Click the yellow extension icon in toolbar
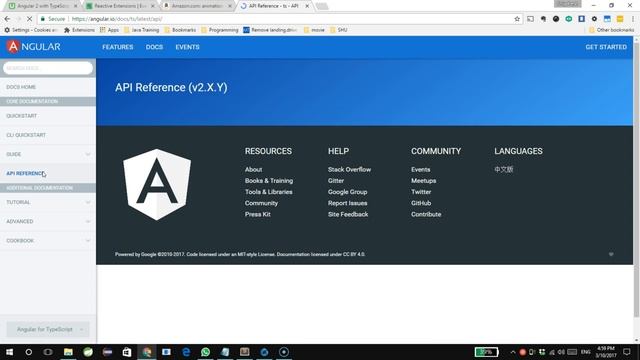 point(620,19)
